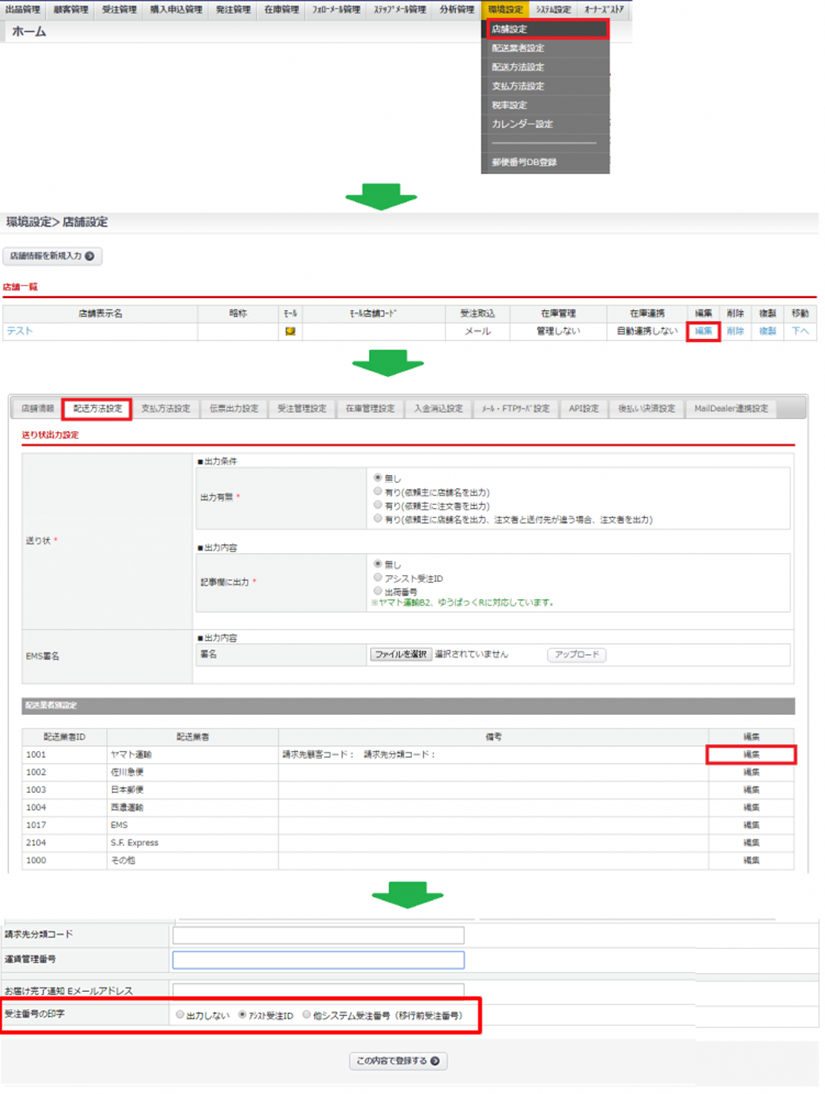Viewport: 825px width, 1094px height.
Task: Select 他システム受注番号 (移行前受注番号) radio
Action: coord(306,1015)
